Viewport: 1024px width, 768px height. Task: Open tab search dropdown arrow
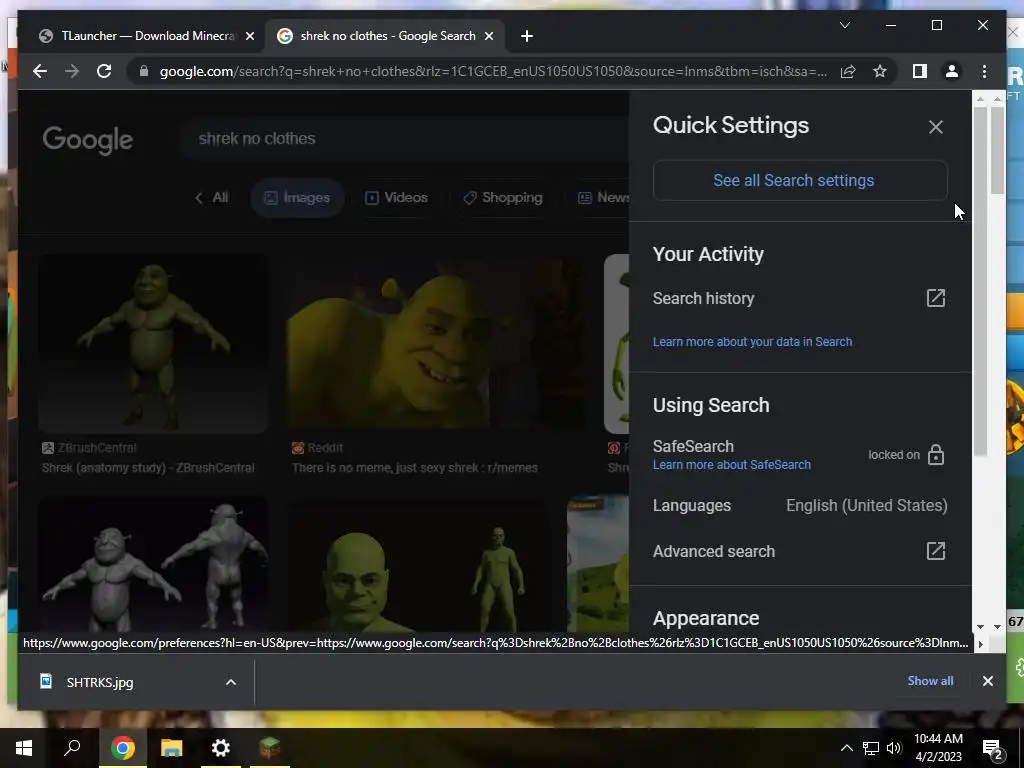click(x=844, y=25)
